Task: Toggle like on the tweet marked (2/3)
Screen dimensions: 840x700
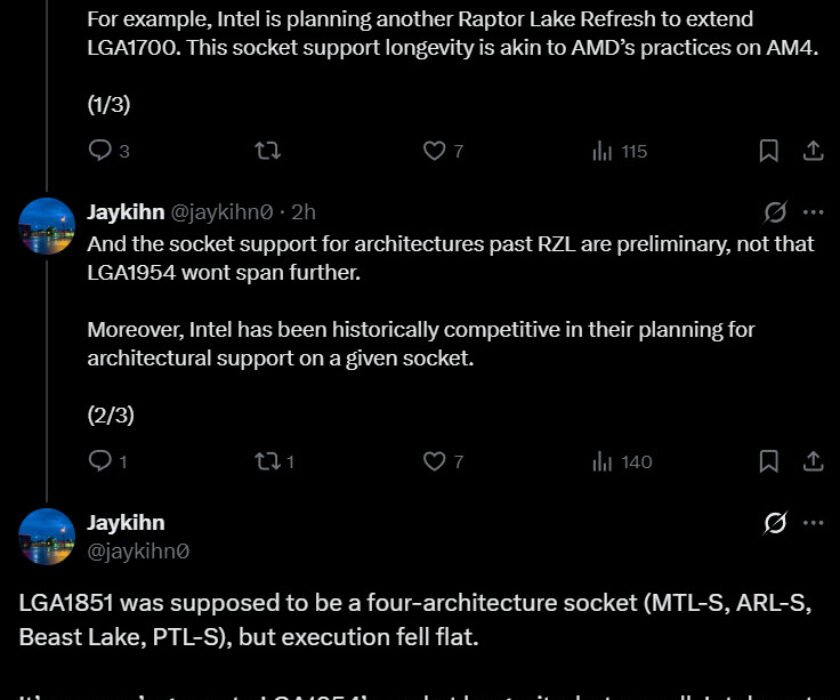Action: [433, 460]
